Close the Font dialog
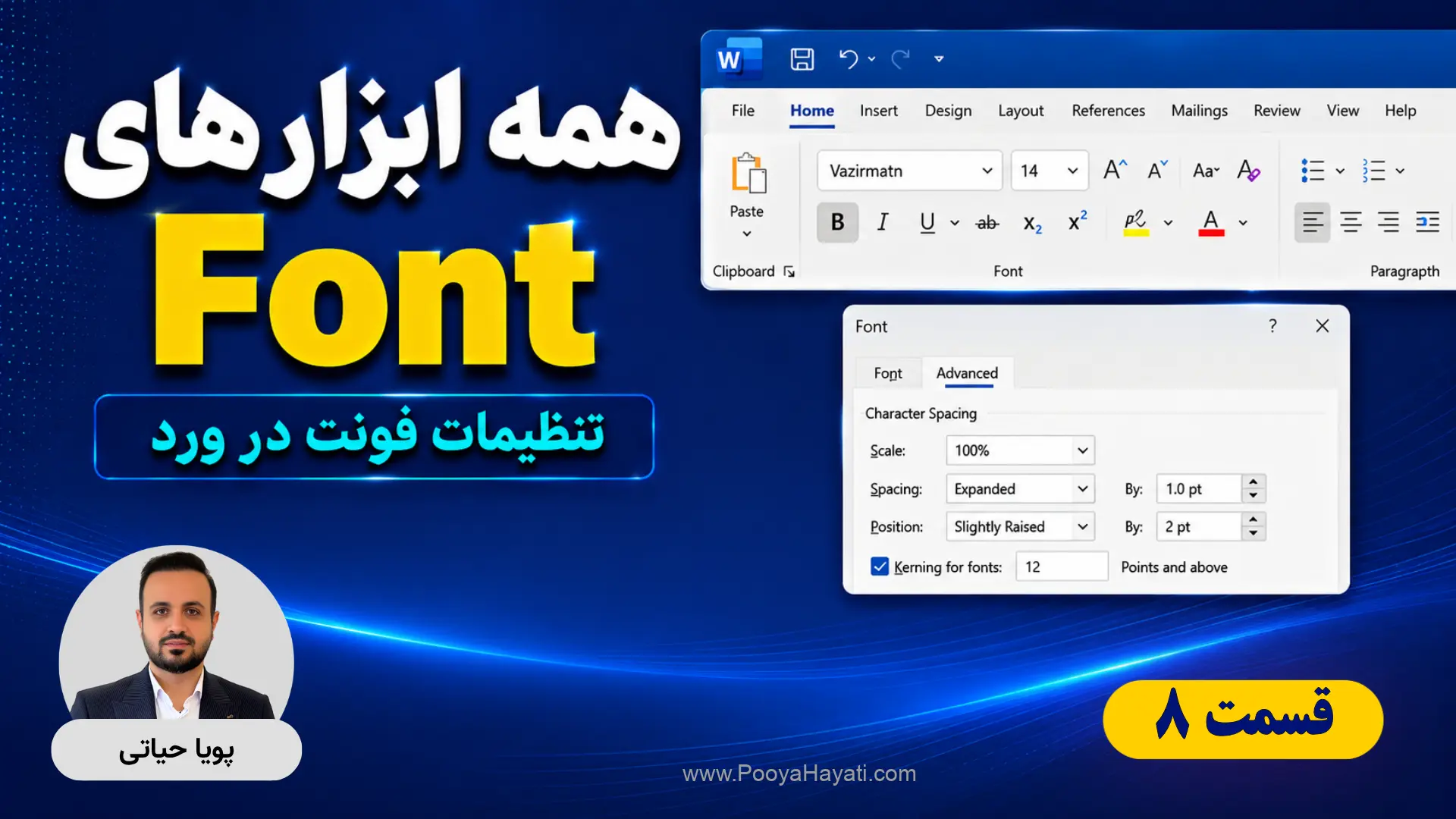1456x819 pixels. coord(1323,326)
